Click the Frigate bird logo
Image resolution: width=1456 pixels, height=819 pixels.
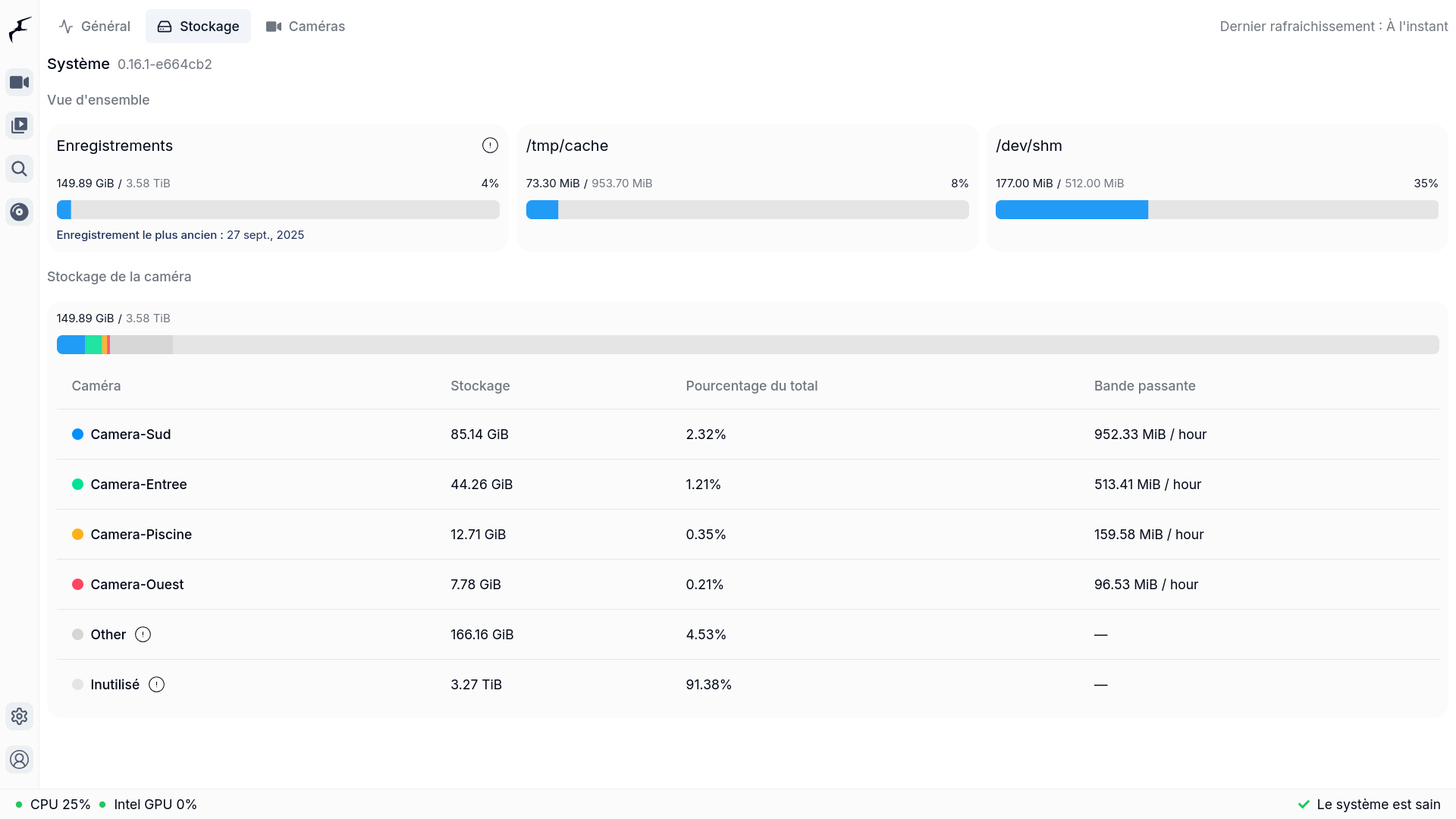20,30
